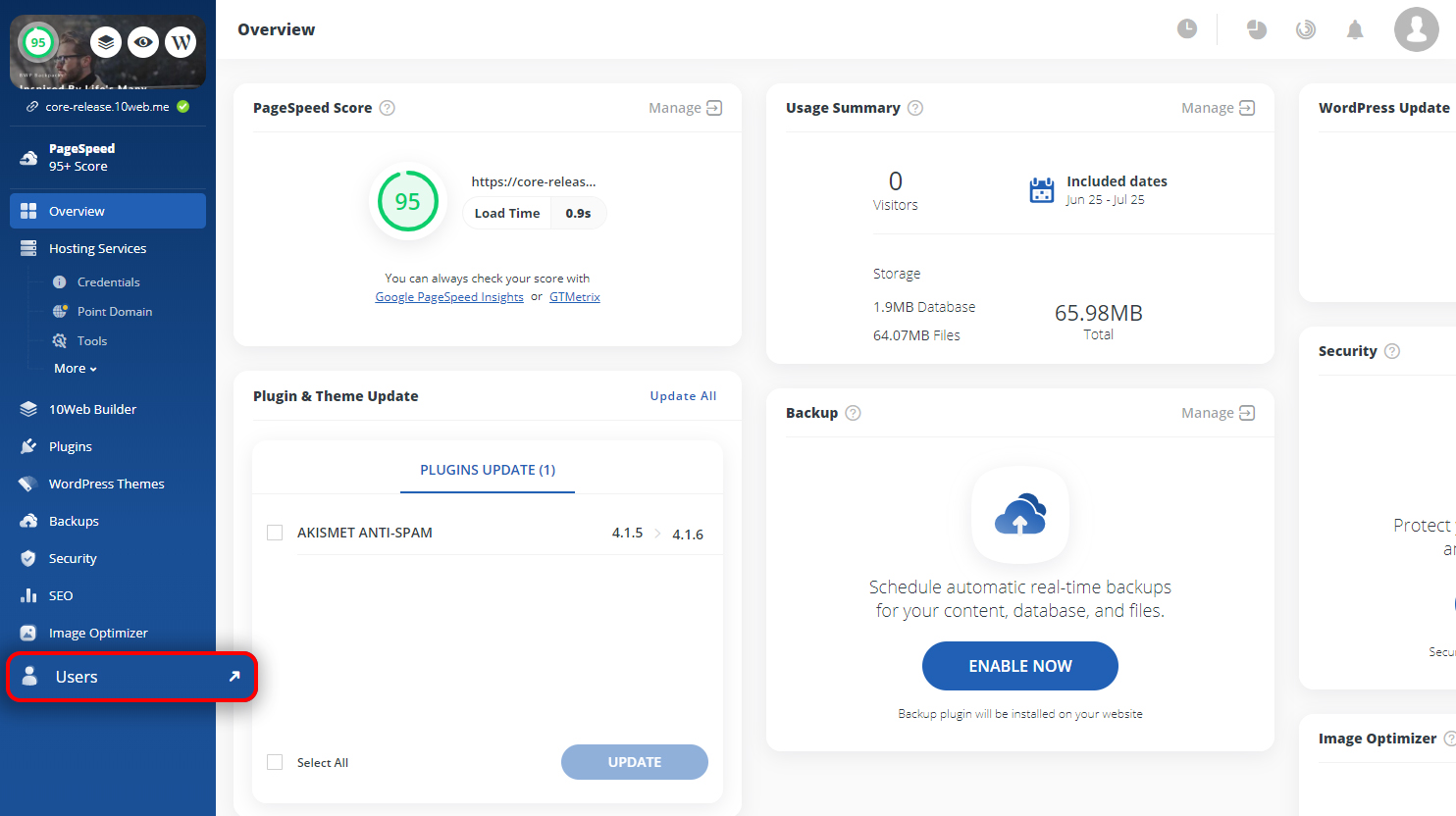
Task: Open Users in sidebar
Action: pos(131,677)
